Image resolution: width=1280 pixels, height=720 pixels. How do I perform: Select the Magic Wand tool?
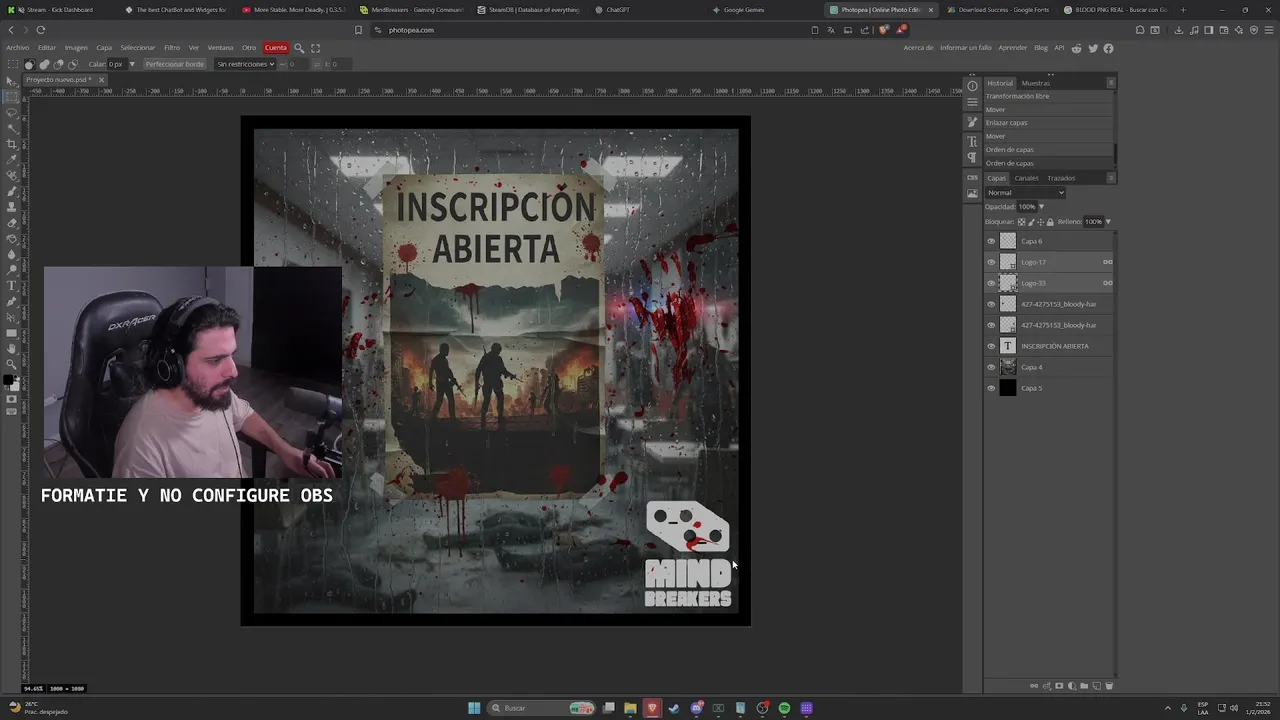(x=12, y=128)
